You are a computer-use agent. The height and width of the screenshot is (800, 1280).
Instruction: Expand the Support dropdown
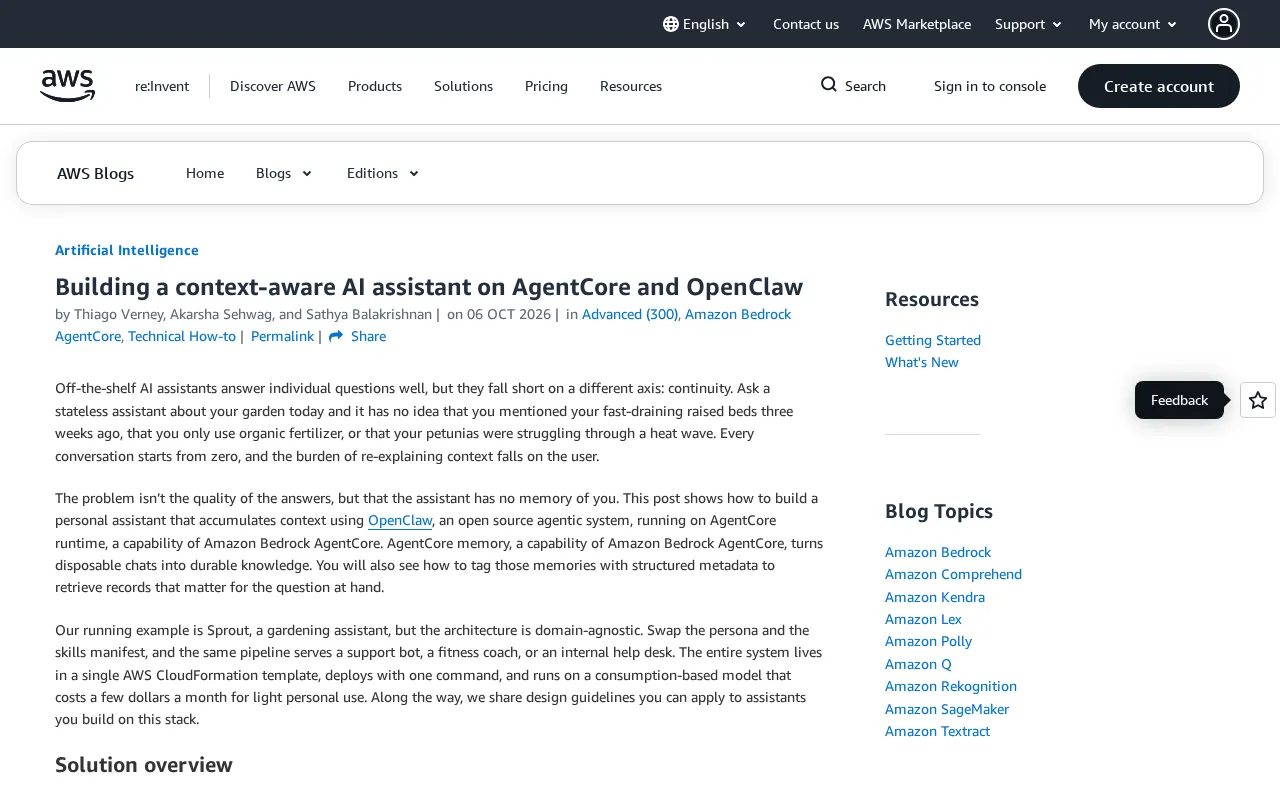[x=1029, y=24]
